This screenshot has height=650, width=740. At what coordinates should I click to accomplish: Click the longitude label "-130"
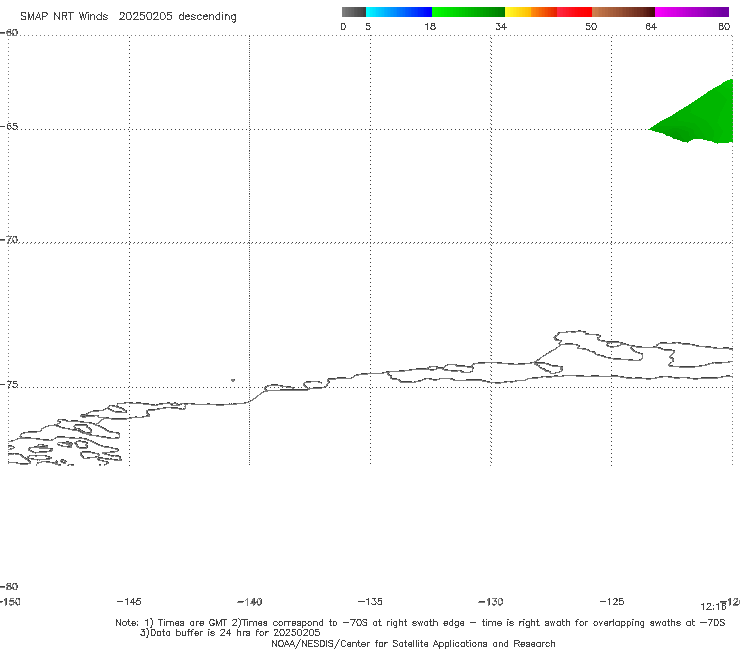coord(491,602)
